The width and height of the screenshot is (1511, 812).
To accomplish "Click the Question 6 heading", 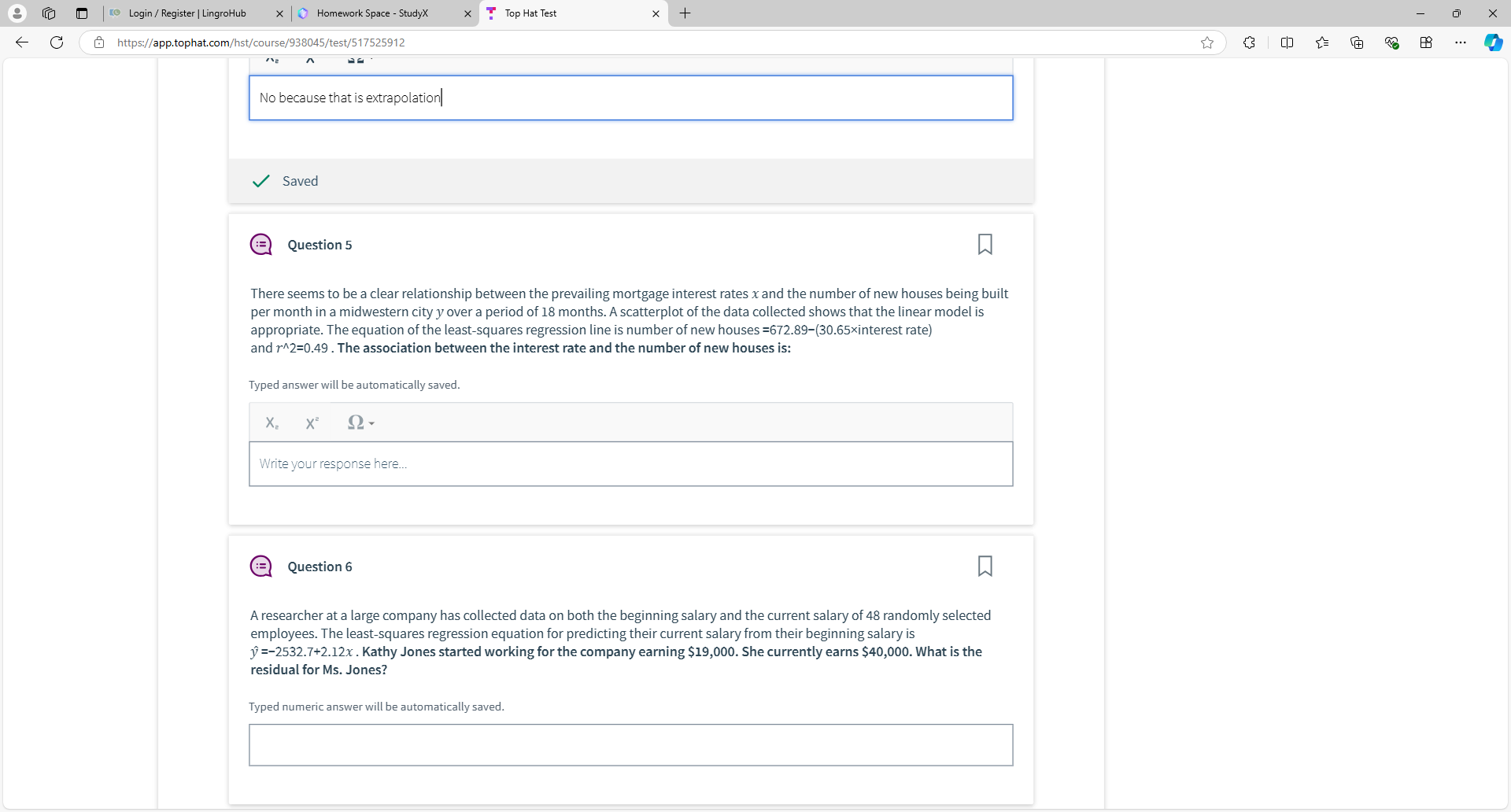I will pyautogui.click(x=320, y=567).
